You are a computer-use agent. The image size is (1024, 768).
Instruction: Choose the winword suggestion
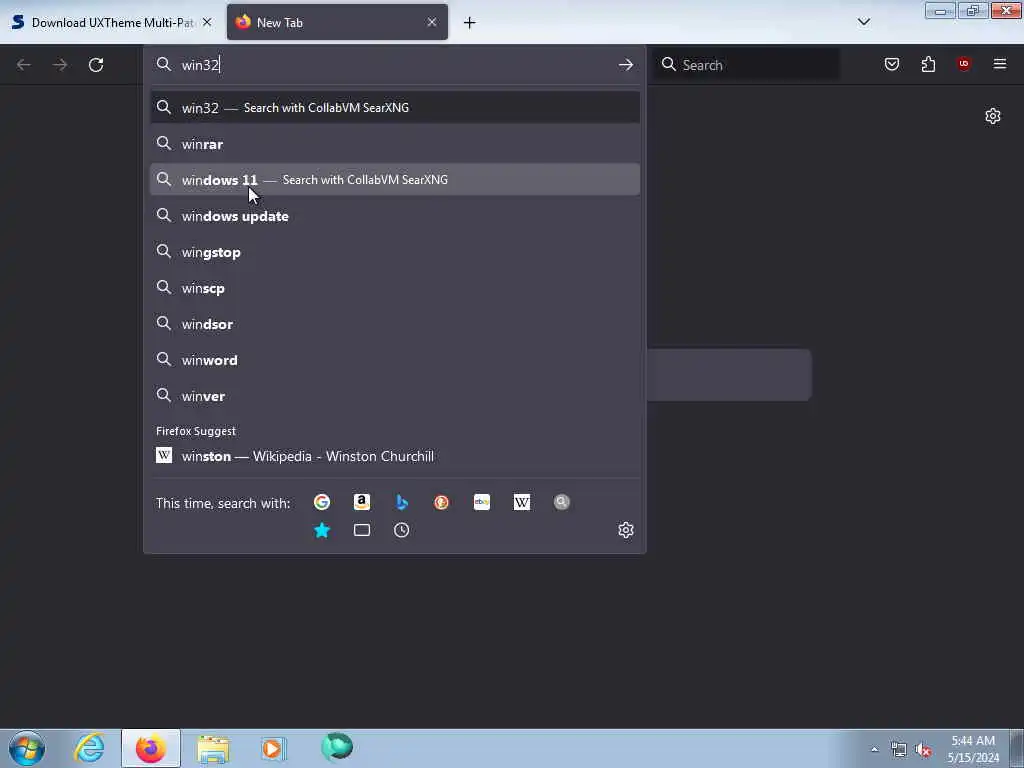(395, 360)
